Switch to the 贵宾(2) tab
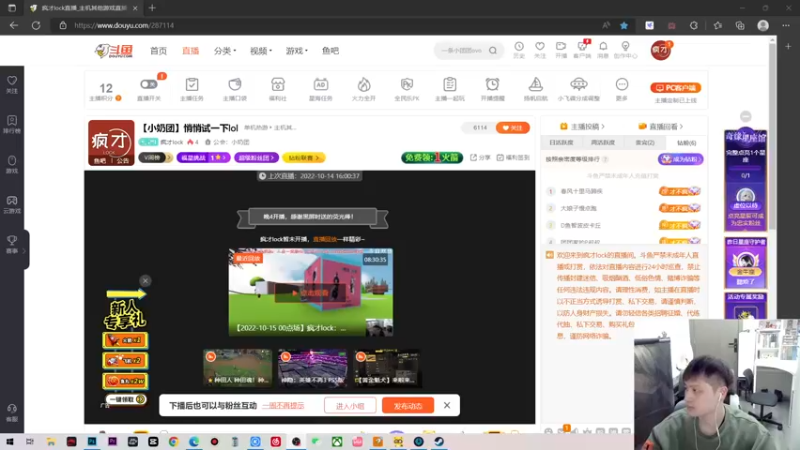 coord(644,142)
